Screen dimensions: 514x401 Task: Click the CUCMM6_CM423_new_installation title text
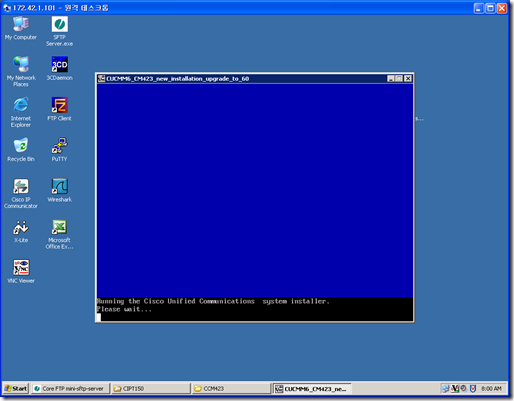point(178,79)
